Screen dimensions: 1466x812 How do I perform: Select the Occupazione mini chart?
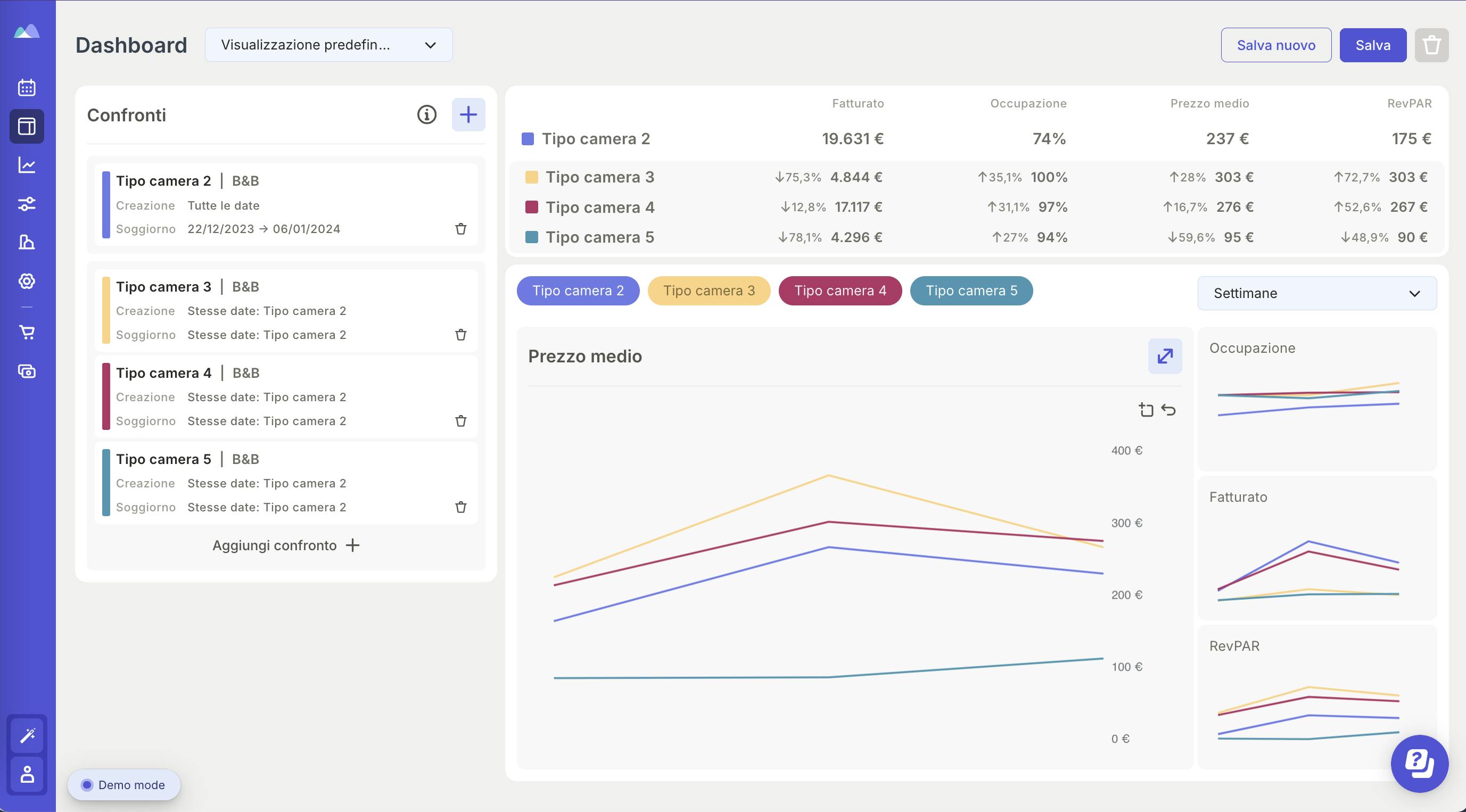1317,399
